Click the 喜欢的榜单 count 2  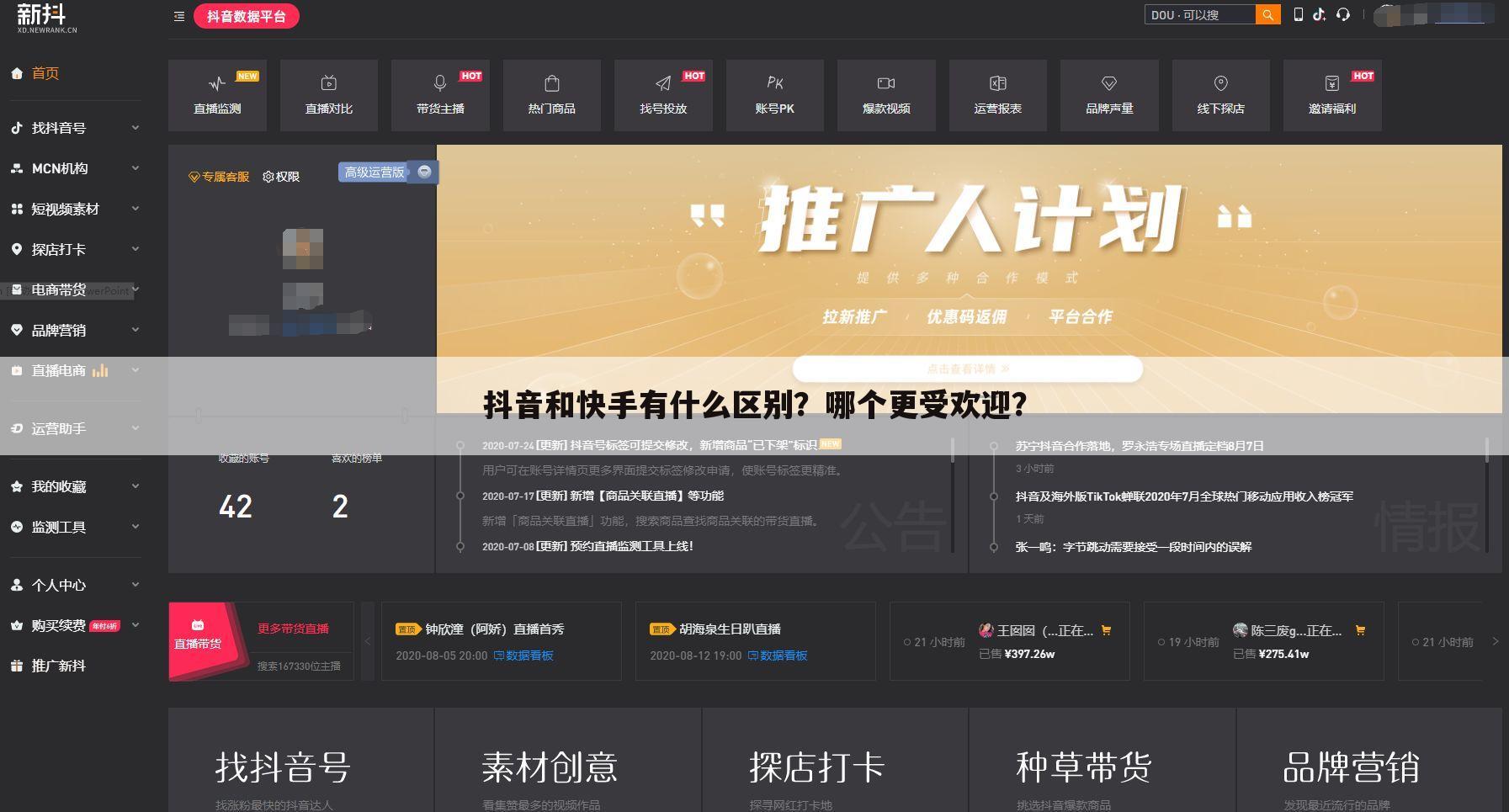[340, 507]
